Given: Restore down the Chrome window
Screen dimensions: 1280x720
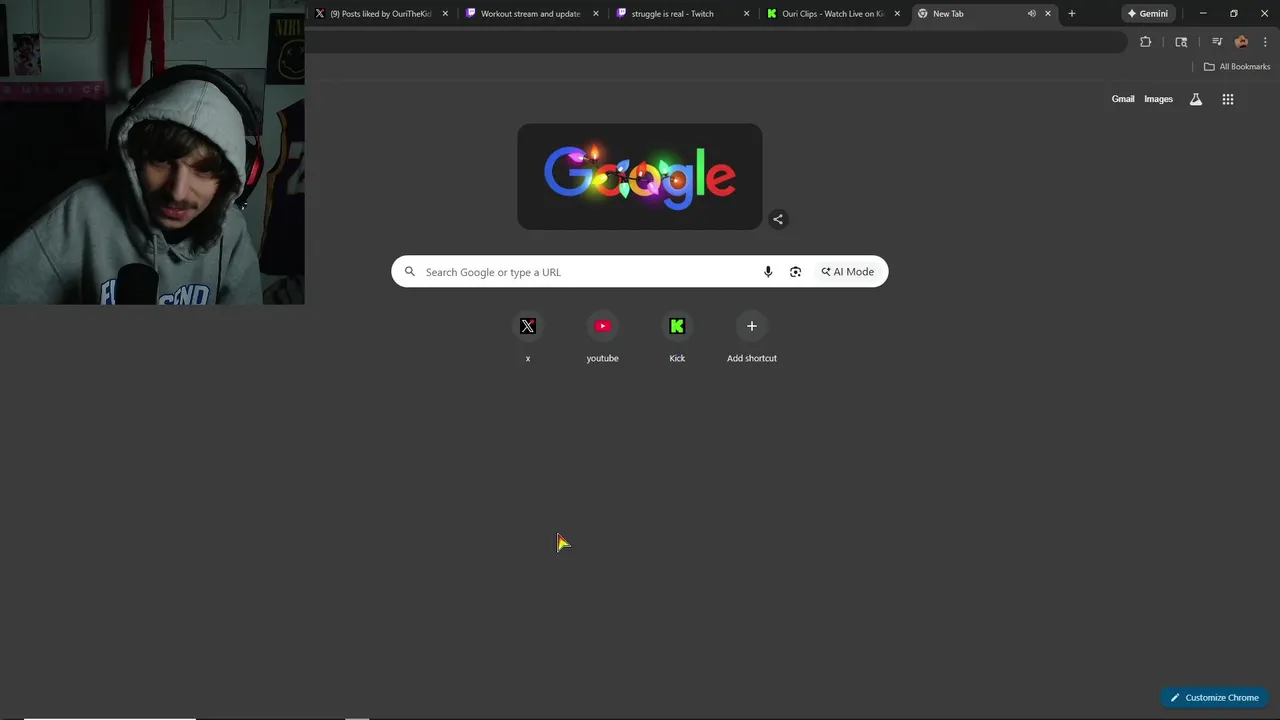Looking at the screenshot, I should tap(1234, 14).
